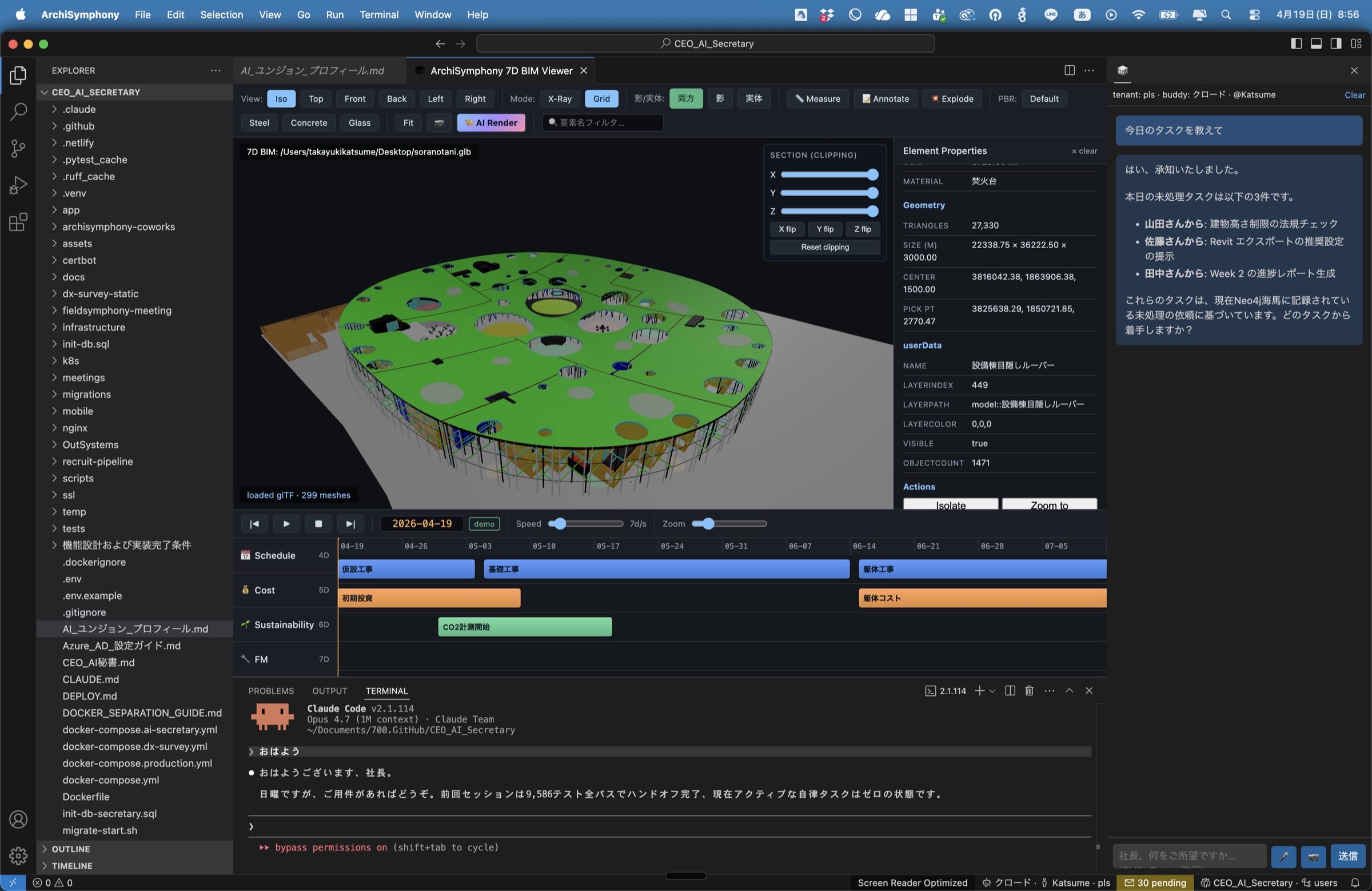The height and width of the screenshot is (891, 1372).
Task: Click the Clear link in chat panel
Action: tap(1355, 95)
